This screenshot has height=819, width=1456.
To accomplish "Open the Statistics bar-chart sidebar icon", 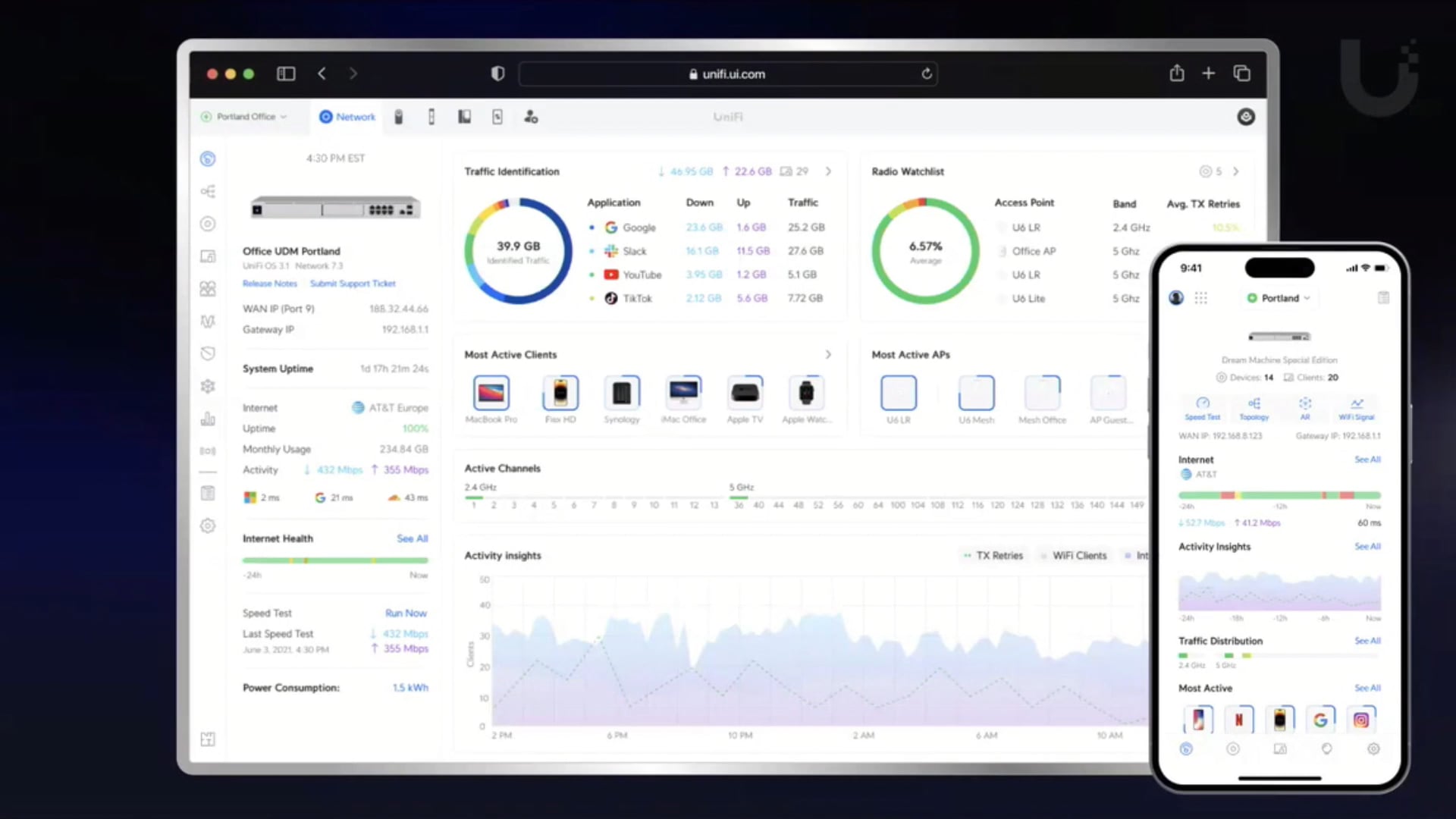I will [208, 419].
